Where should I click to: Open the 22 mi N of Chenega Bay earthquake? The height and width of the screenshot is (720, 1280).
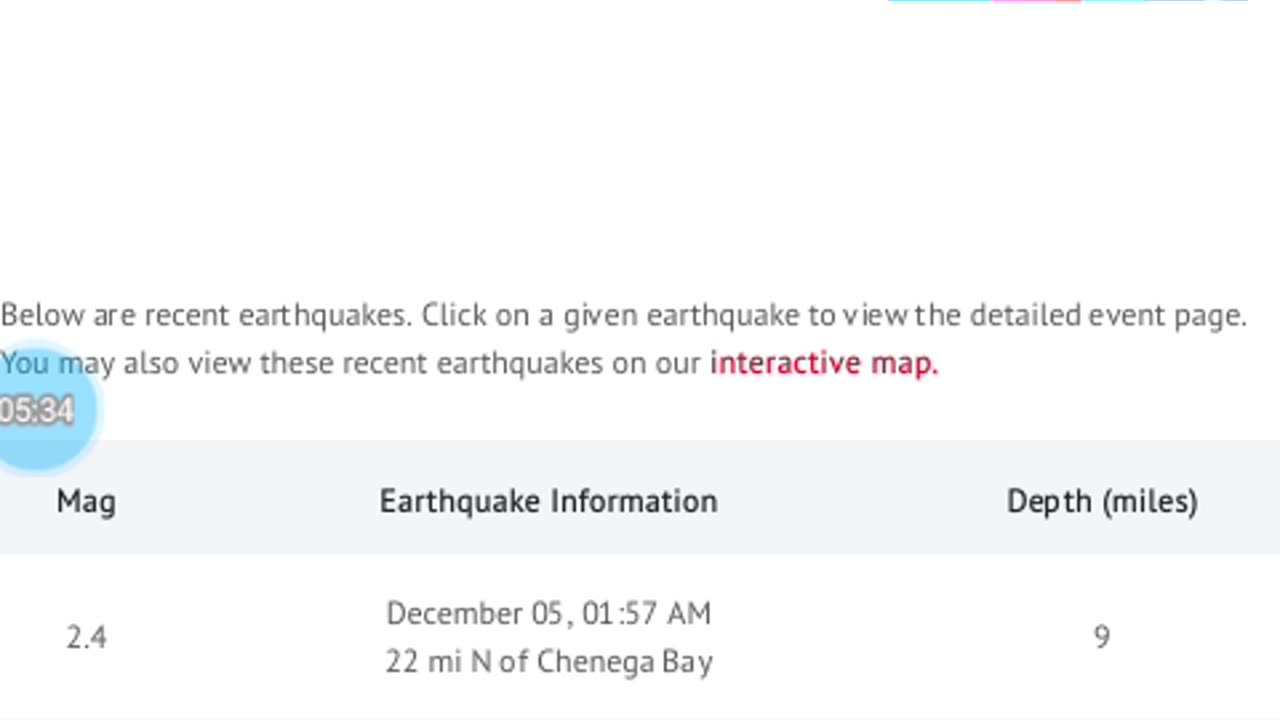(x=548, y=662)
